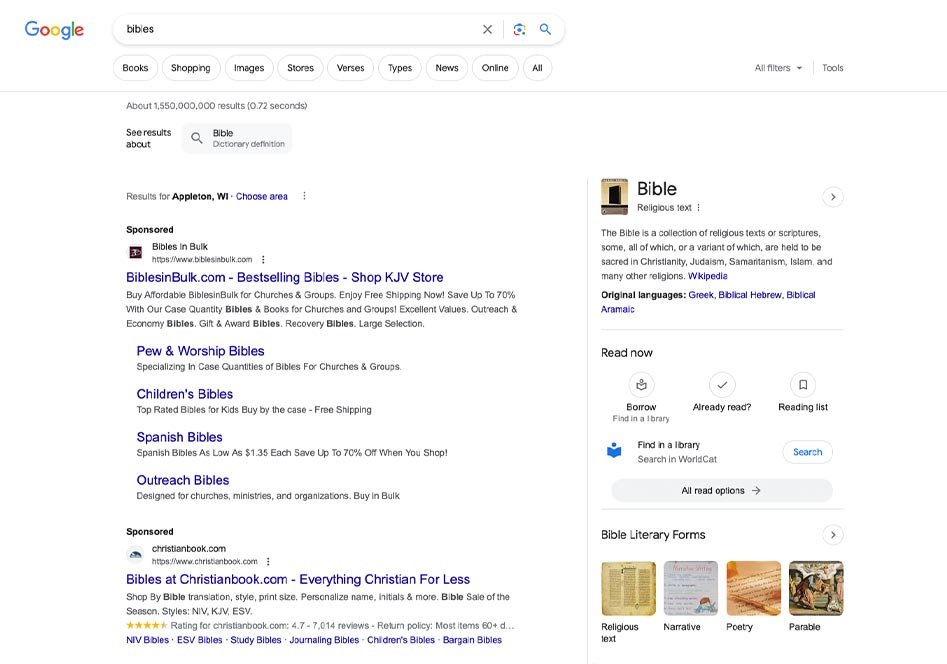947x664 pixels.
Task: Open three-dot menu next to Religious text
Action: [699, 207]
